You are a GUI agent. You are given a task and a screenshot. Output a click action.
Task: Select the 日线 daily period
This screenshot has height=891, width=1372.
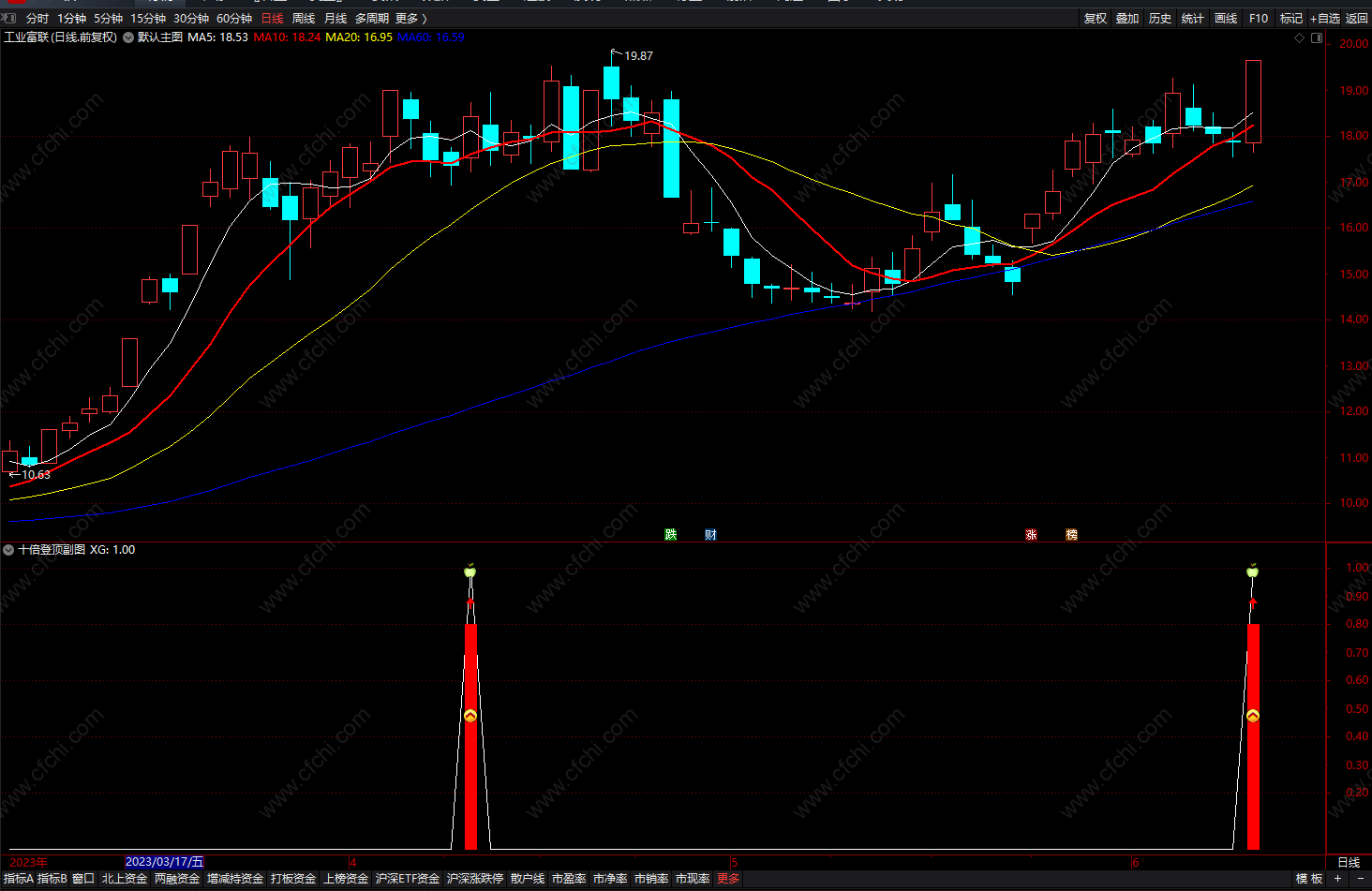coord(272,19)
